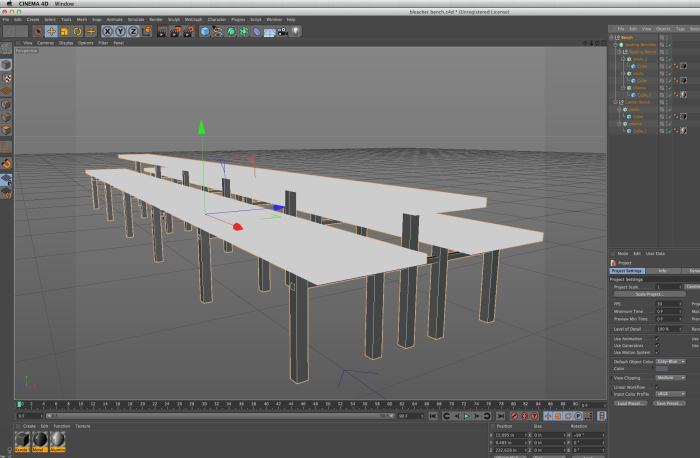The image size is (700, 458).
Task: Open the spline pen tool icon
Action: click(x=218, y=31)
